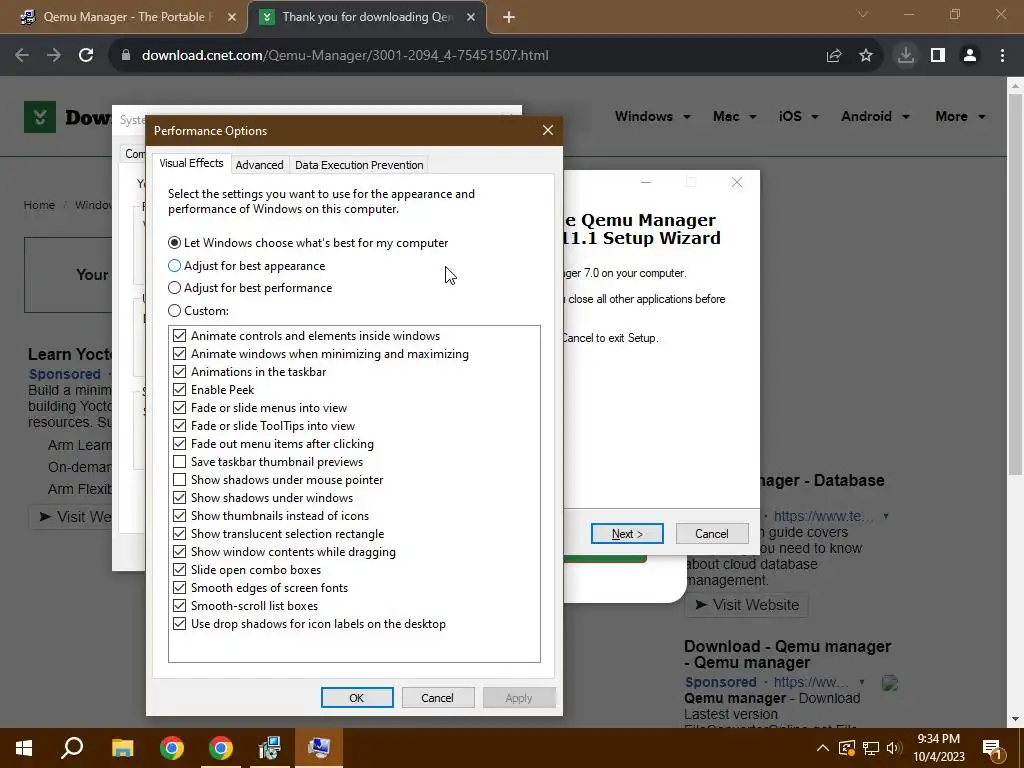Screen dimensions: 1024x768
Task: Open the System Properties taskbar icon
Action: [x=319, y=748]
